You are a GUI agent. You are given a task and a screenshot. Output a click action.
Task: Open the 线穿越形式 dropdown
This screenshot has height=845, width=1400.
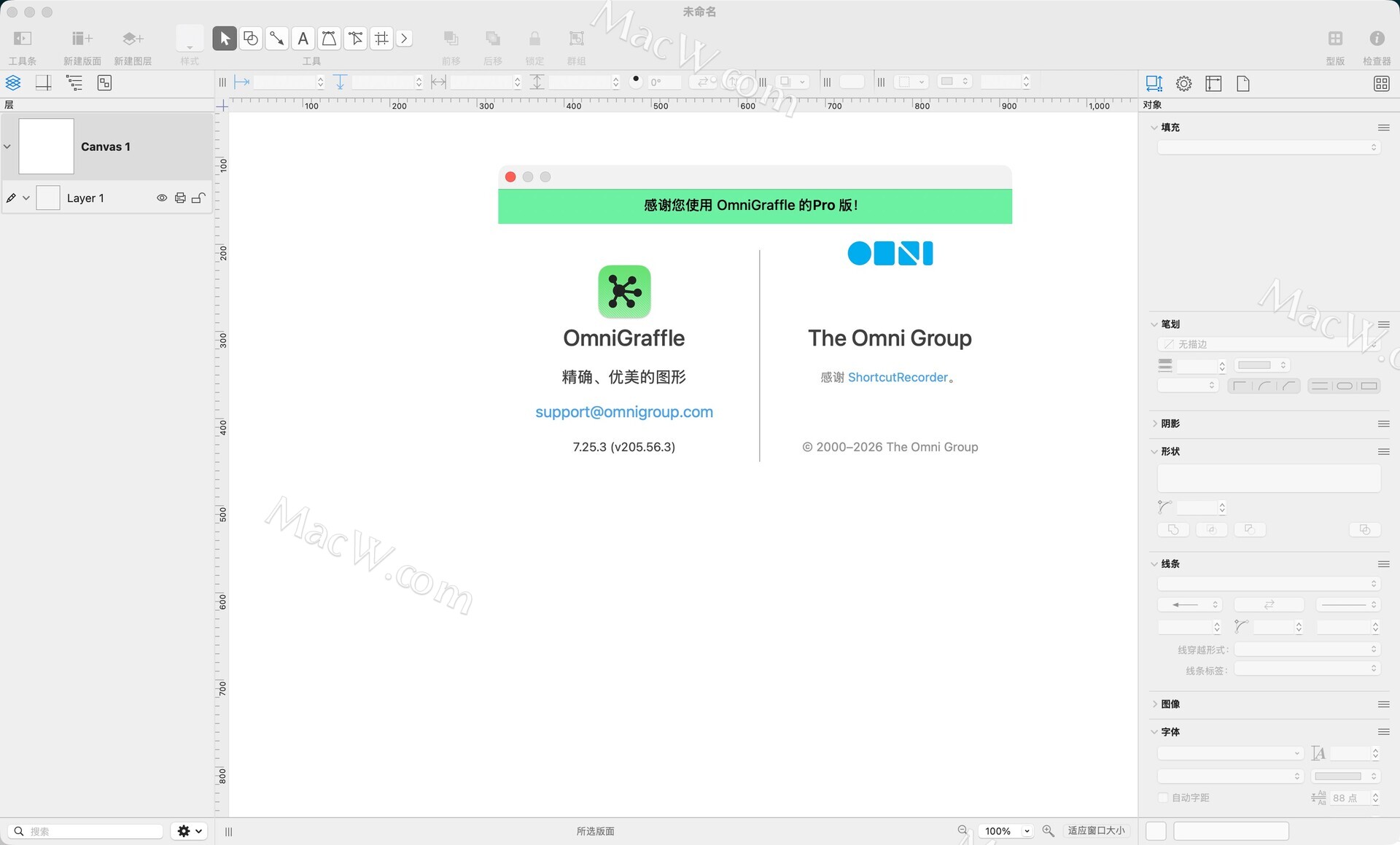click(x=1307, y=649)
